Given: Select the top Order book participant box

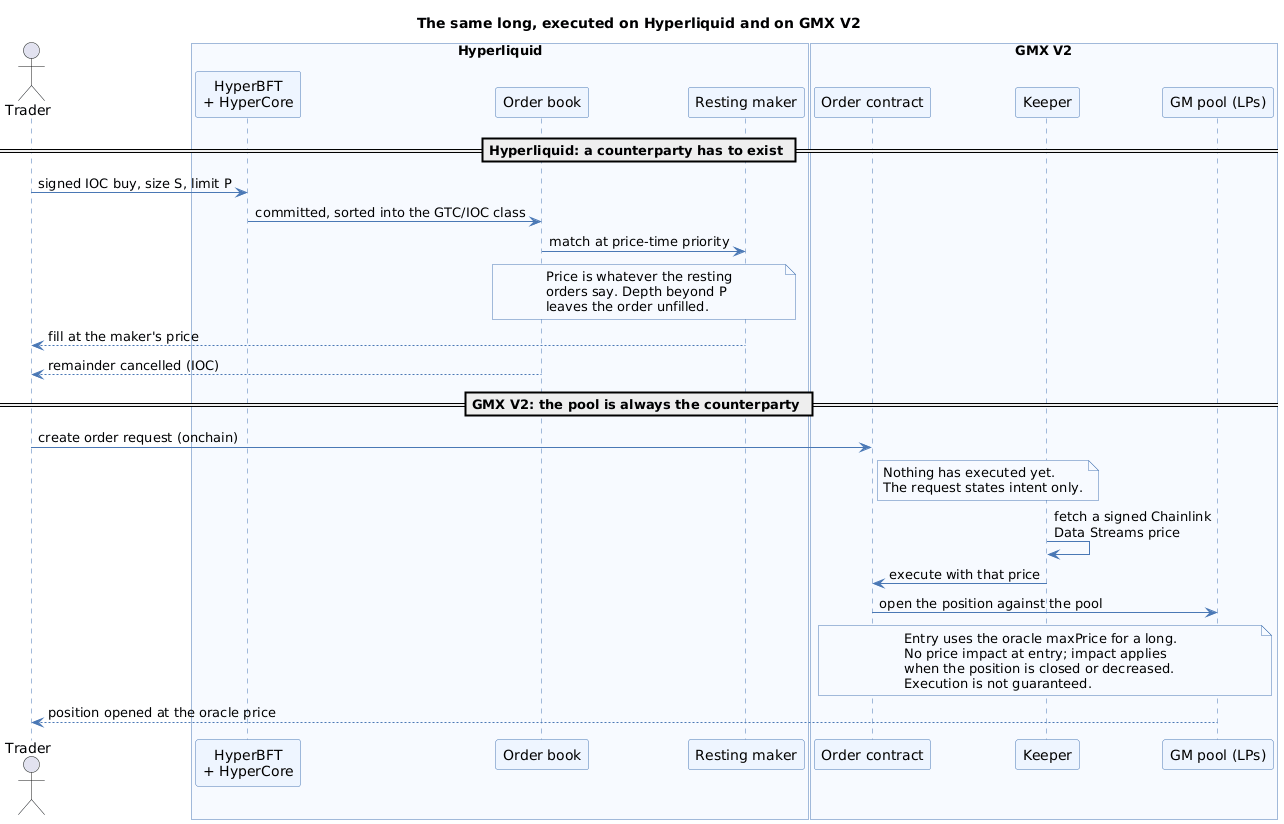Looking at the screenshot, I should [541, 103].
